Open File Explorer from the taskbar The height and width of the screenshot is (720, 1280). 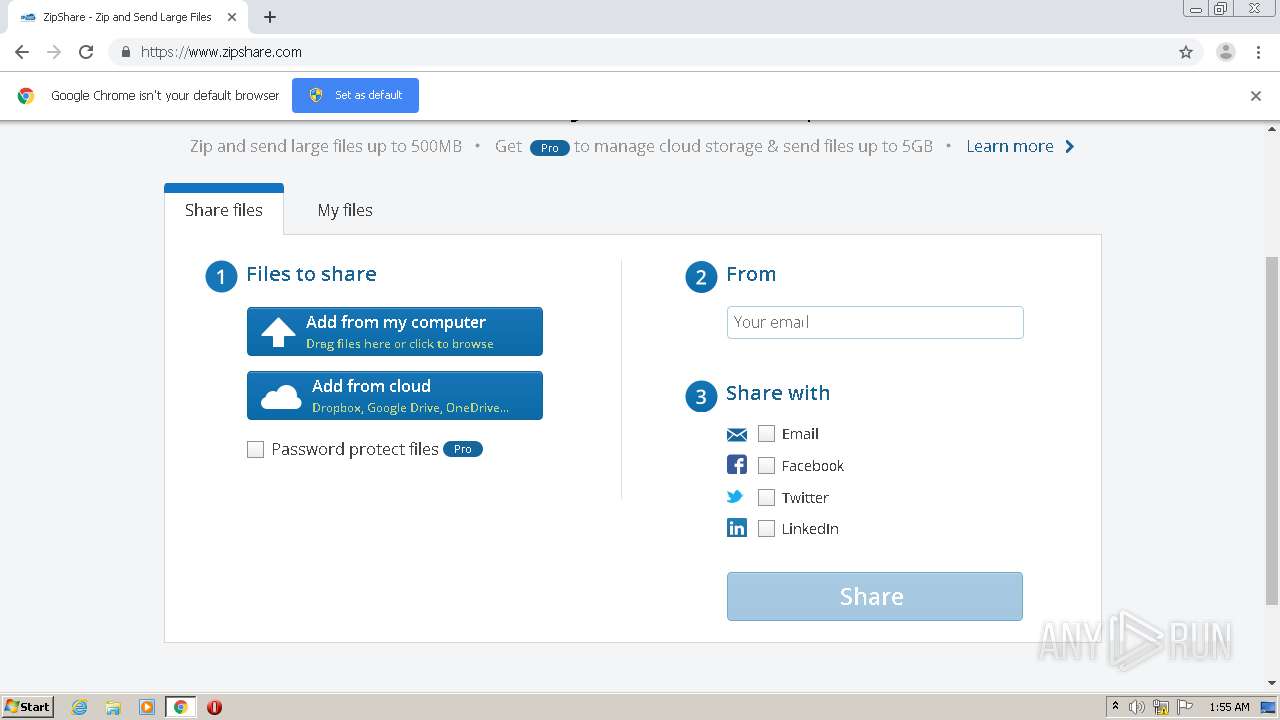pos(113,707)
